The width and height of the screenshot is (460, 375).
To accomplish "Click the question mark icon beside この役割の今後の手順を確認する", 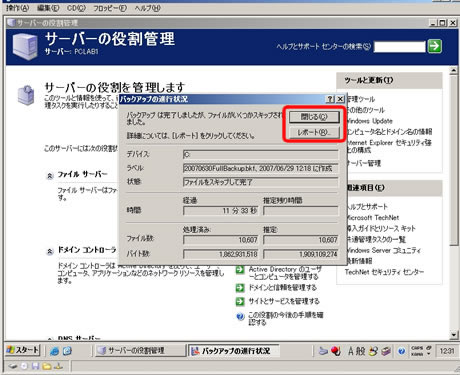I will 240,316.
